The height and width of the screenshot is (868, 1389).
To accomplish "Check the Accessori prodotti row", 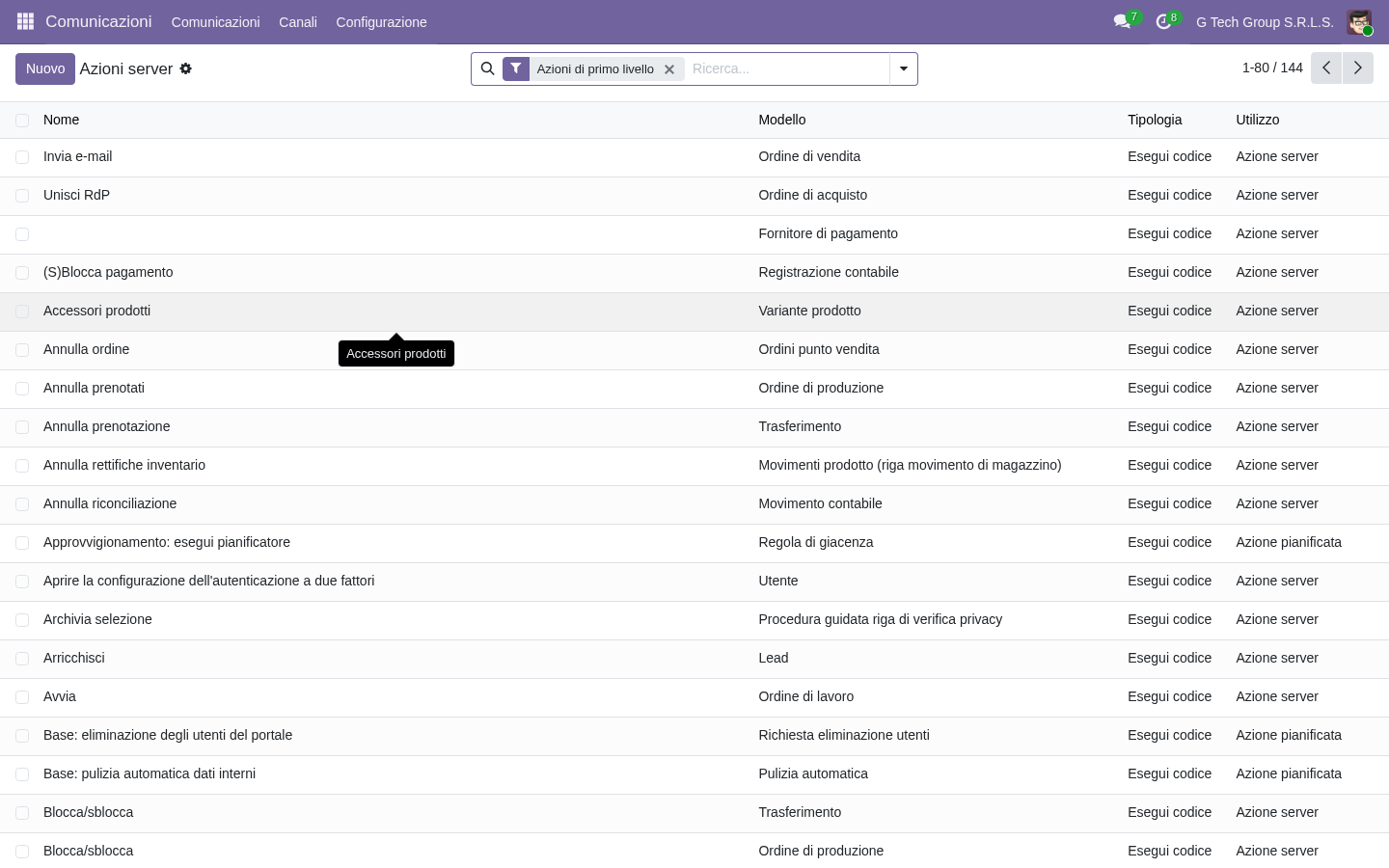I will [x=22, y=312].
